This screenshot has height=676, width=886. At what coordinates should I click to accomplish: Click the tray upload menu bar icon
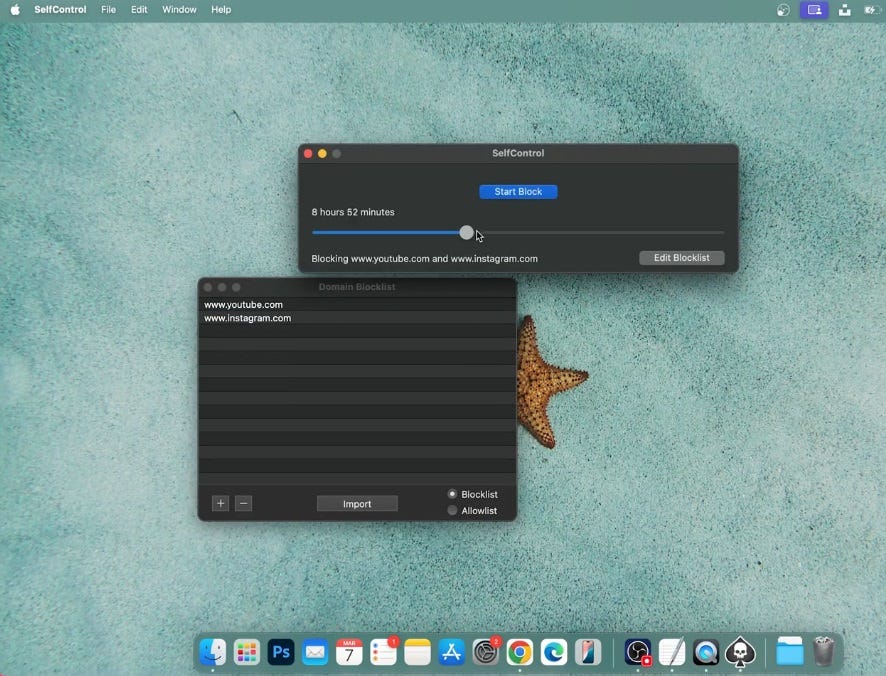pos(845,10)
